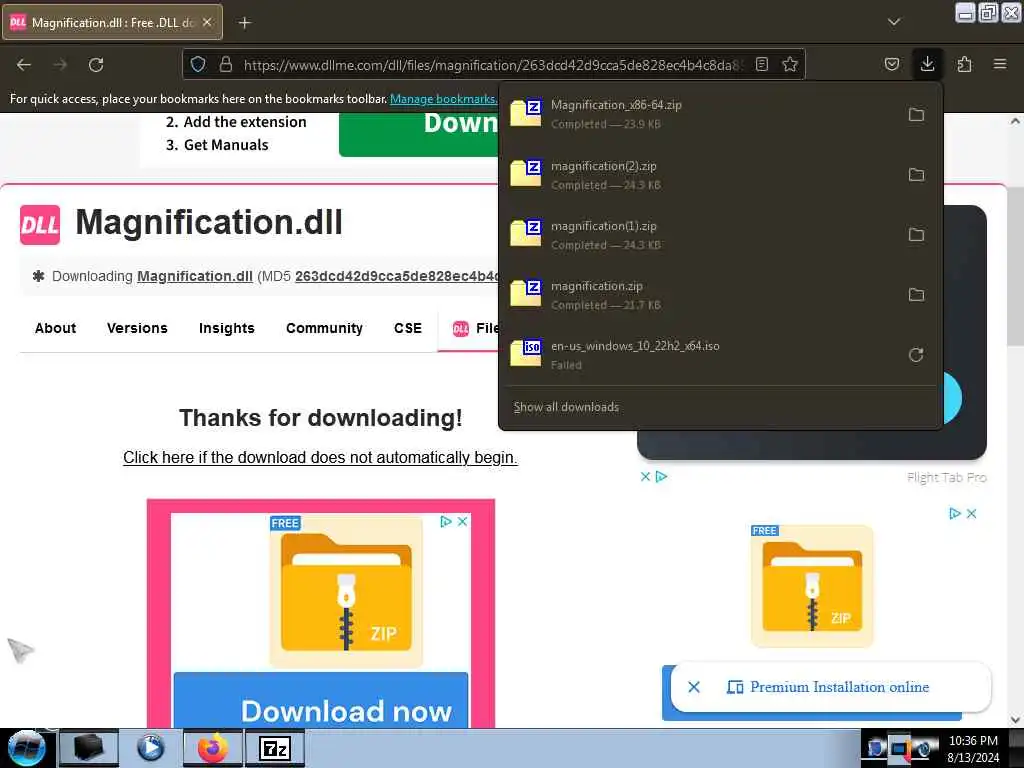Screen dimensions: 1024x768
Task: Open magnification(2).zip download entry
Action: 702,175
